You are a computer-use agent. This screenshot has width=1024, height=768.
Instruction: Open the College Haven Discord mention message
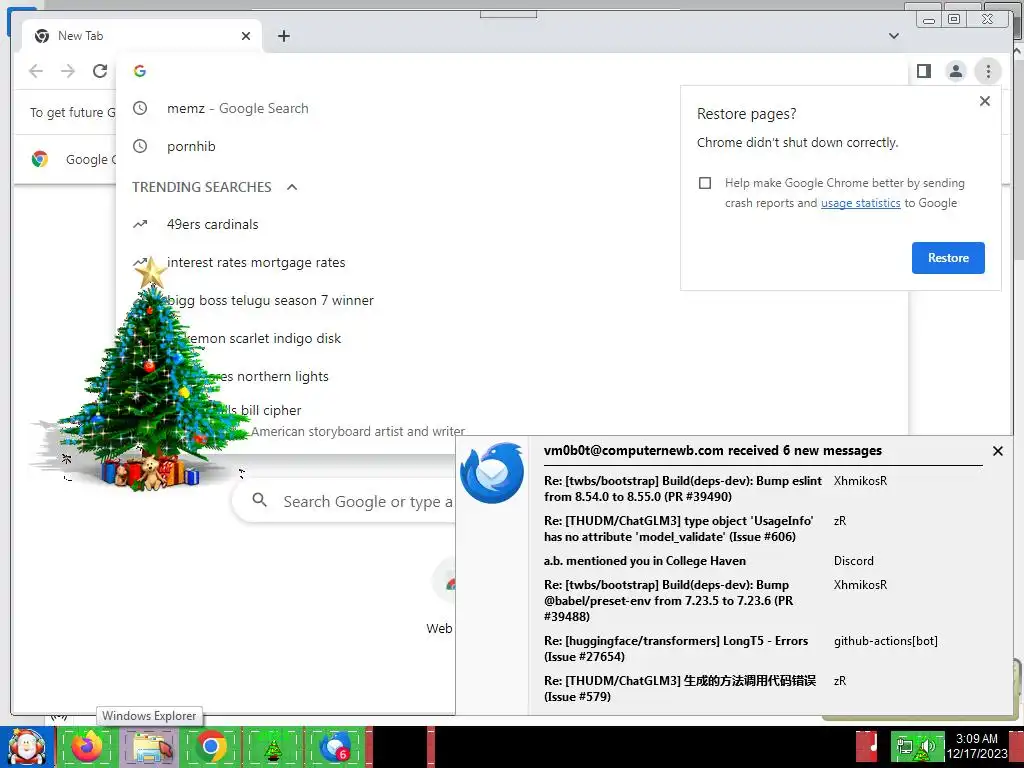(x=645, y=560)
